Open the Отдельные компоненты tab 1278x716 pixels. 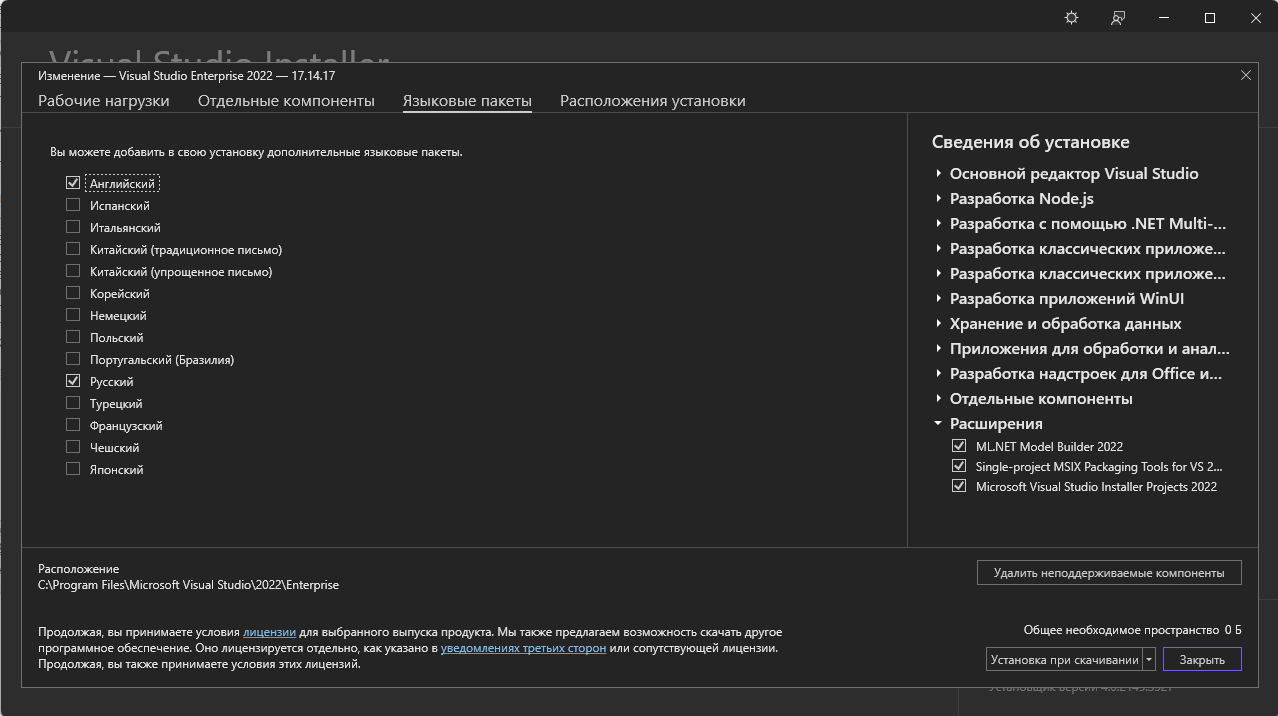(x=286, y=101)
